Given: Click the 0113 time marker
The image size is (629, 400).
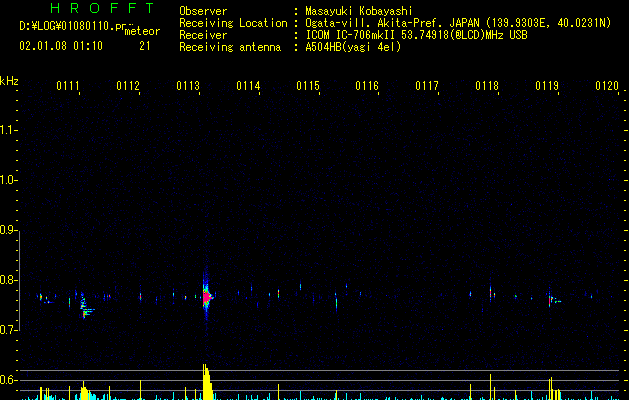Looking at the screenshot, I should [188, 86].
